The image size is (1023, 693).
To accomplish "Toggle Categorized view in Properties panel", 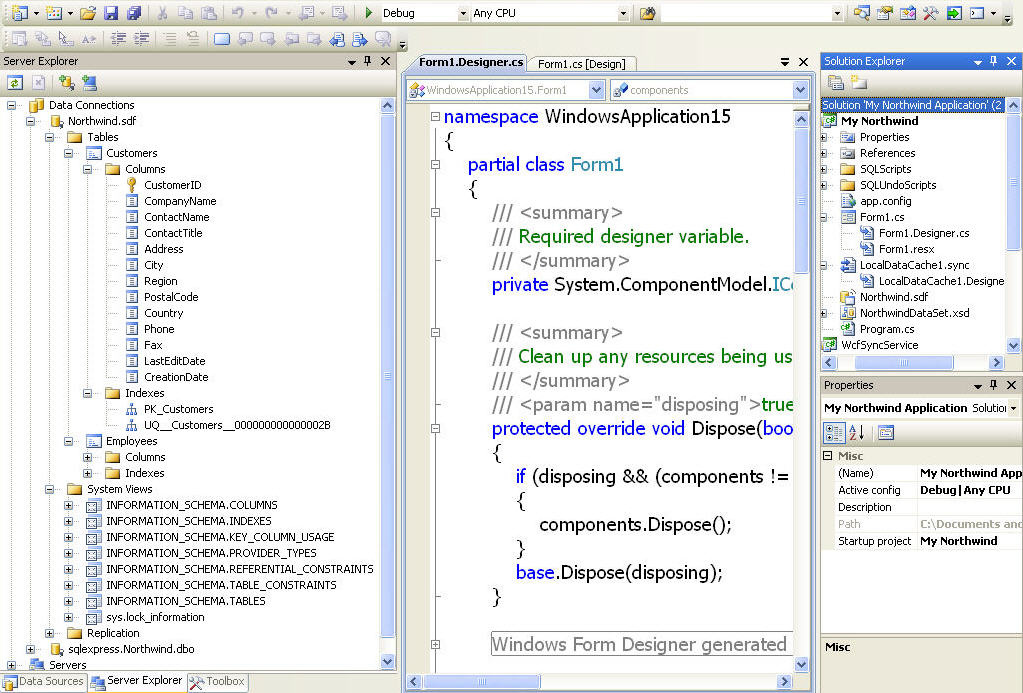I will [833, 433].
